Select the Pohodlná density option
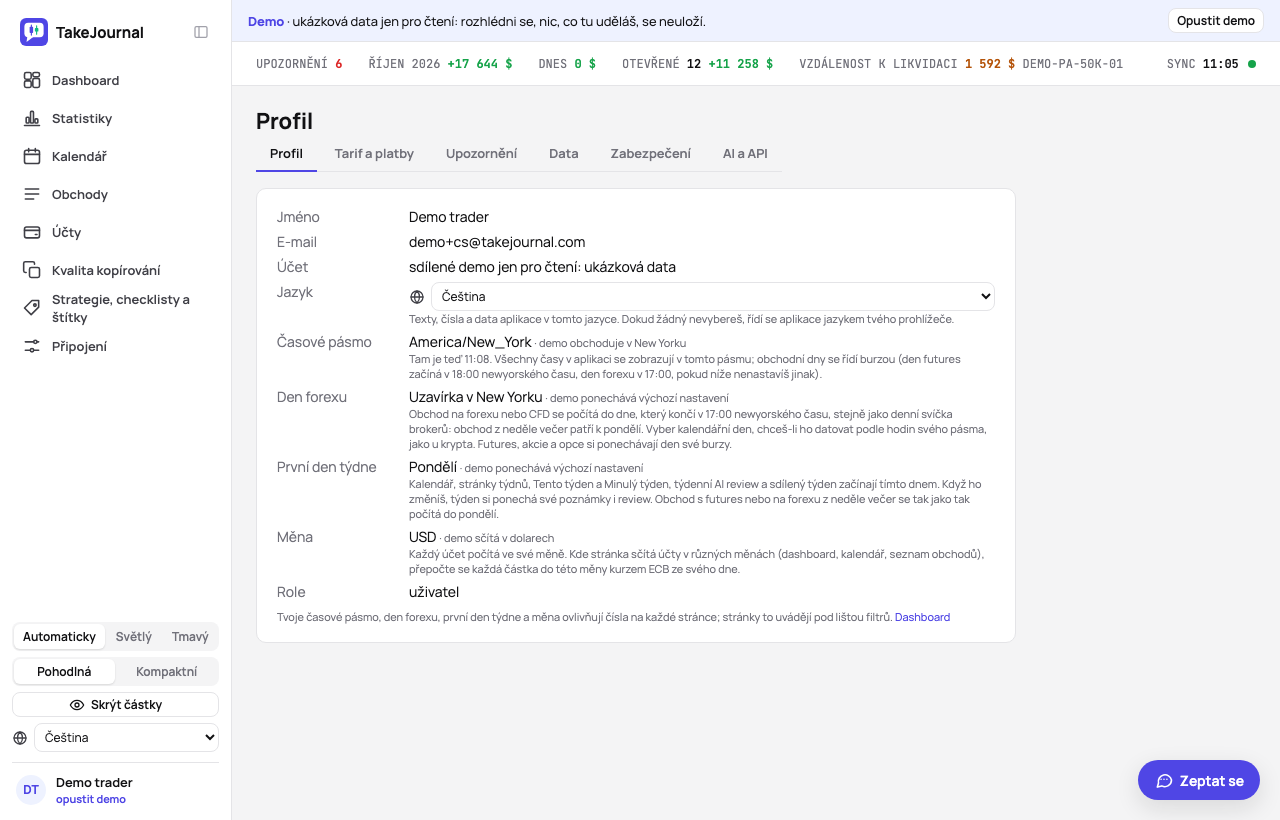1280x820 pixels. coord(64,672)
